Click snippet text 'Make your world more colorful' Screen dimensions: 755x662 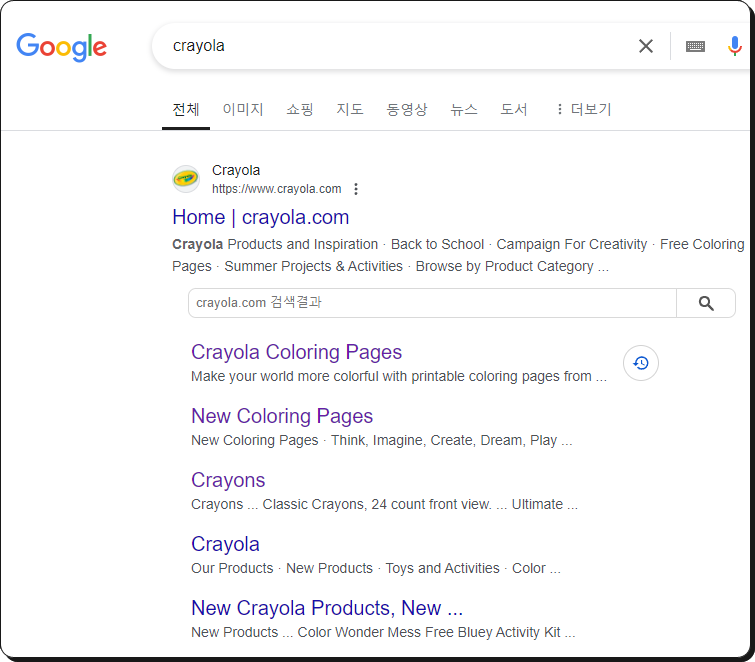[x=287, y=376]
